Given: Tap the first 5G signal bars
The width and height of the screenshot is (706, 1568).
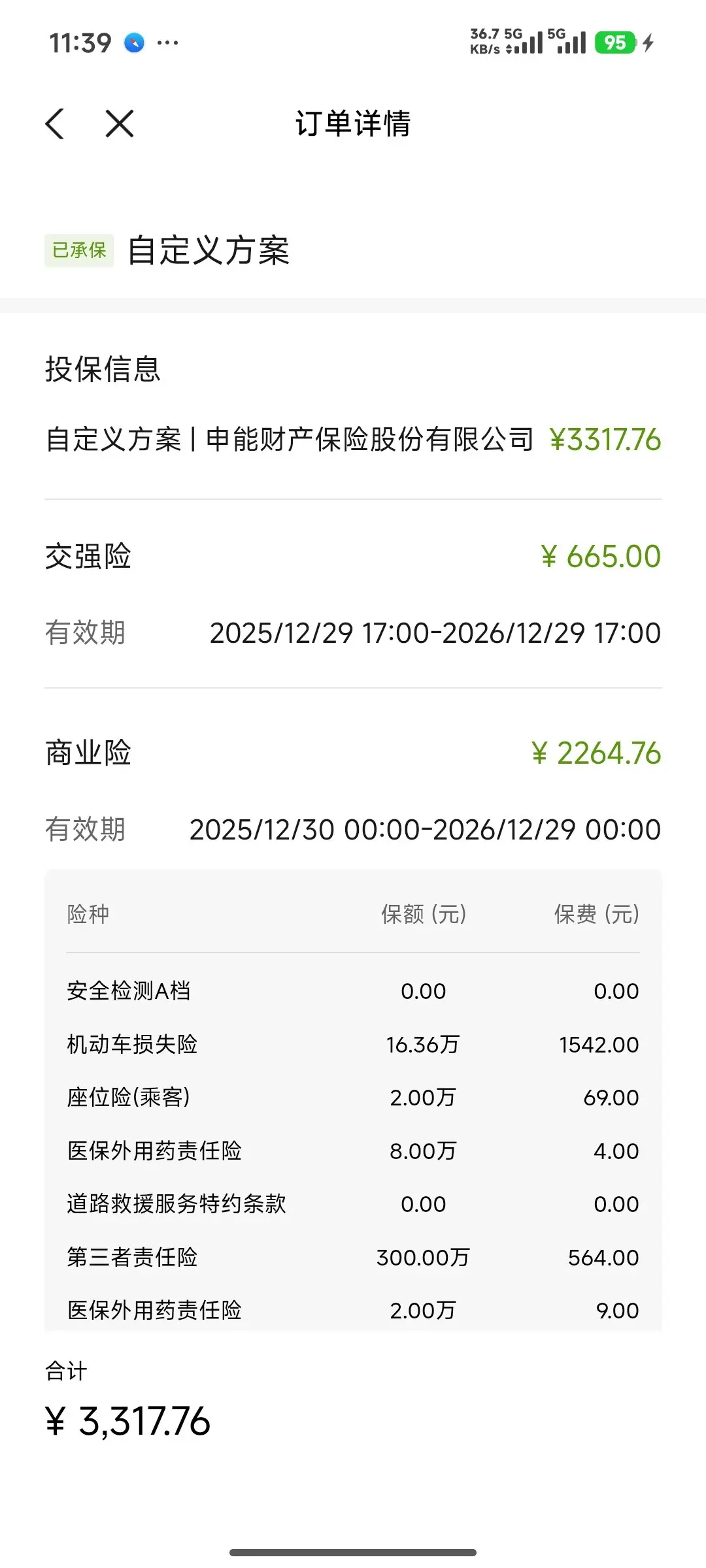Looking at the screenshot, I should (x=527, y=43).
